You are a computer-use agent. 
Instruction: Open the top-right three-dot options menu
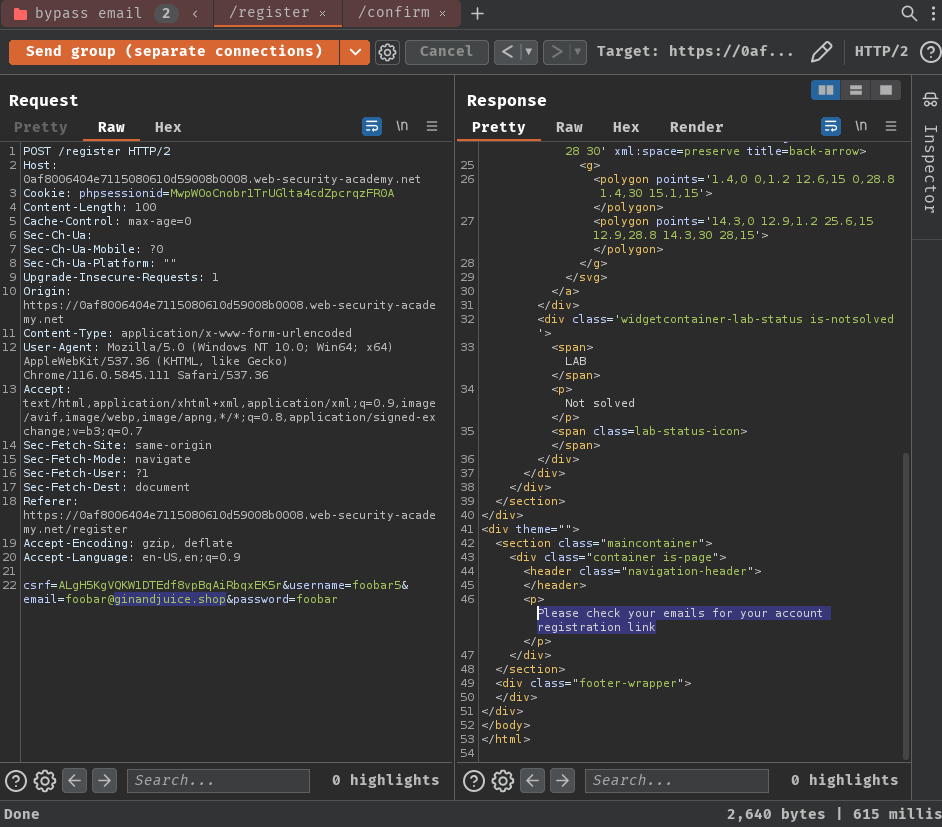(x=933, y=13)
